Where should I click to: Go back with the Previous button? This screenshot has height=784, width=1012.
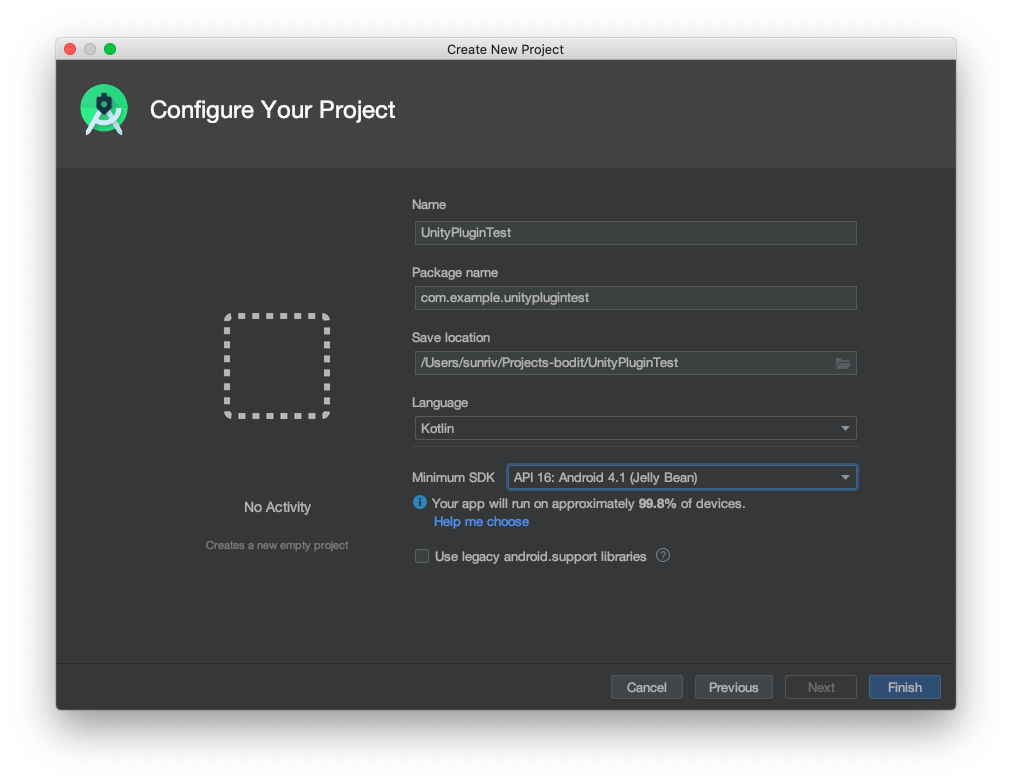(733, 687)
